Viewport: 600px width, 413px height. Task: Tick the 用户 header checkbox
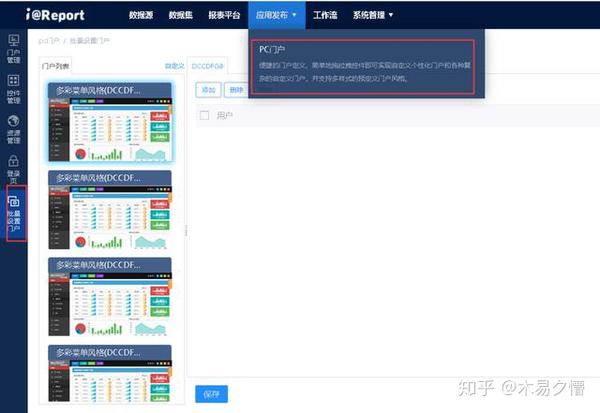pos(204,115)
